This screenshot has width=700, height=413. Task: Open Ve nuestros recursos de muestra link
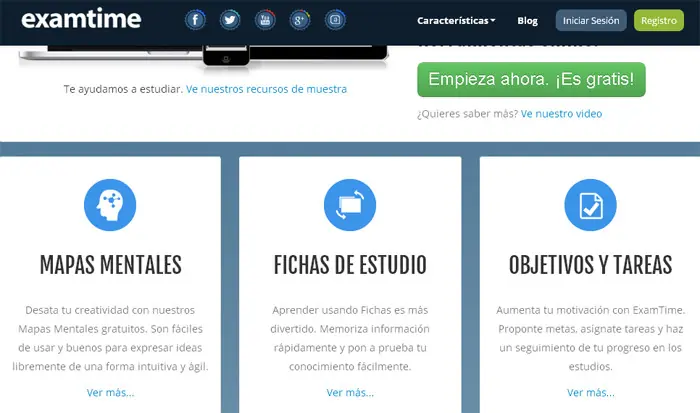pyautogui.click(x=267, y=89)
